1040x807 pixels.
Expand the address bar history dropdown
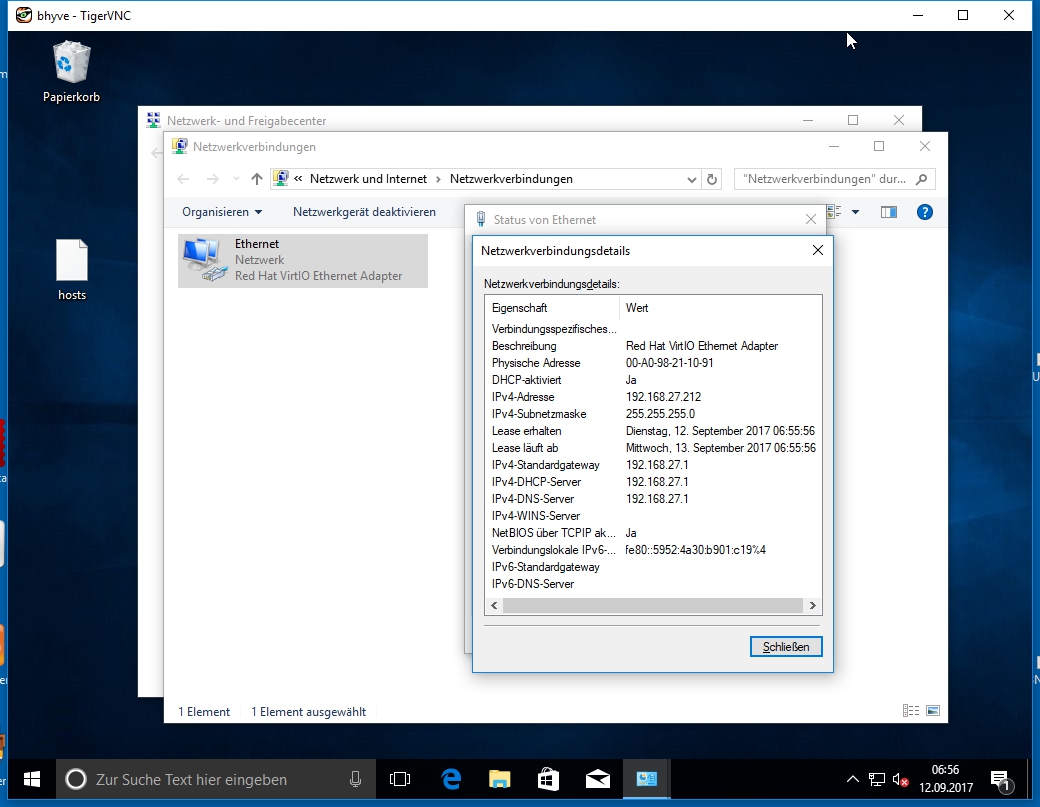(x=692, y=180)
